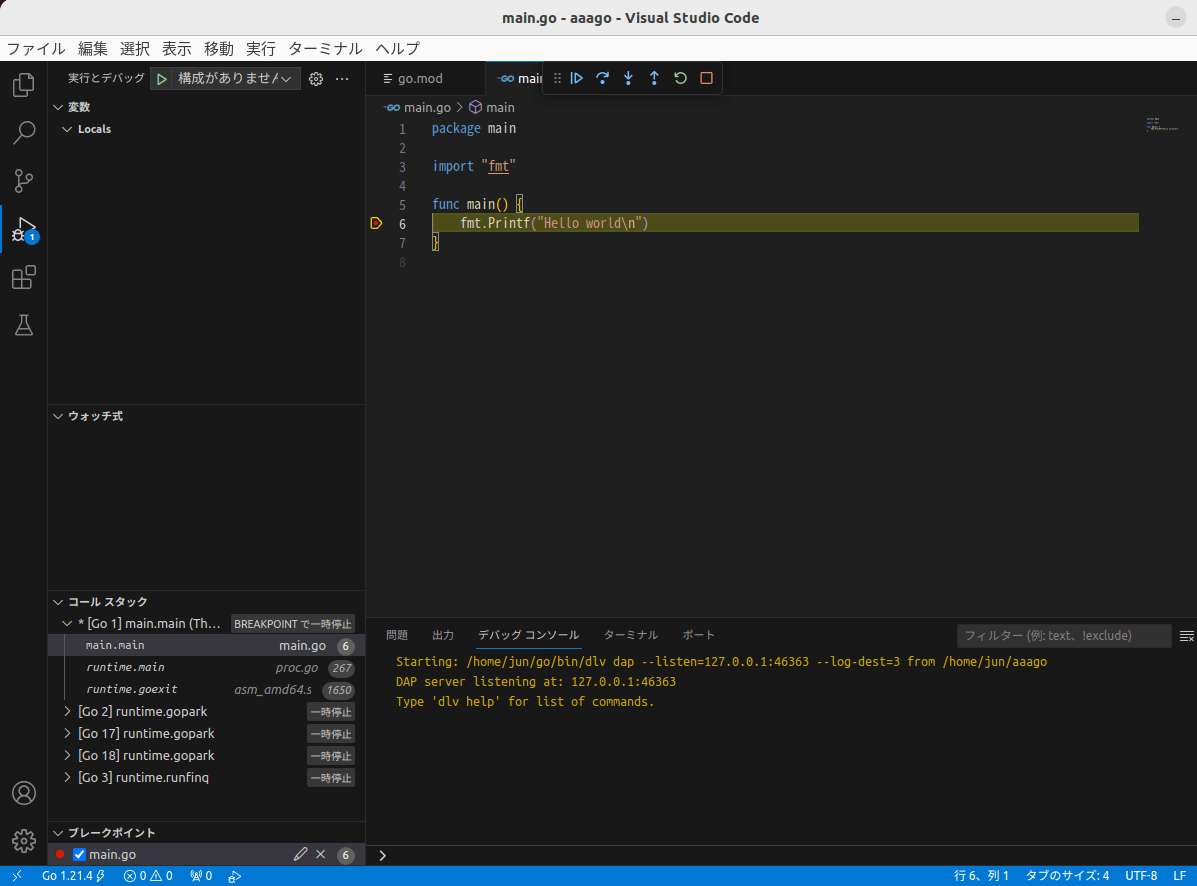The width and height of the screenshot is (1197, 886).
Task: Open launch.json via gear icon
Action: (x=316, y=79)
